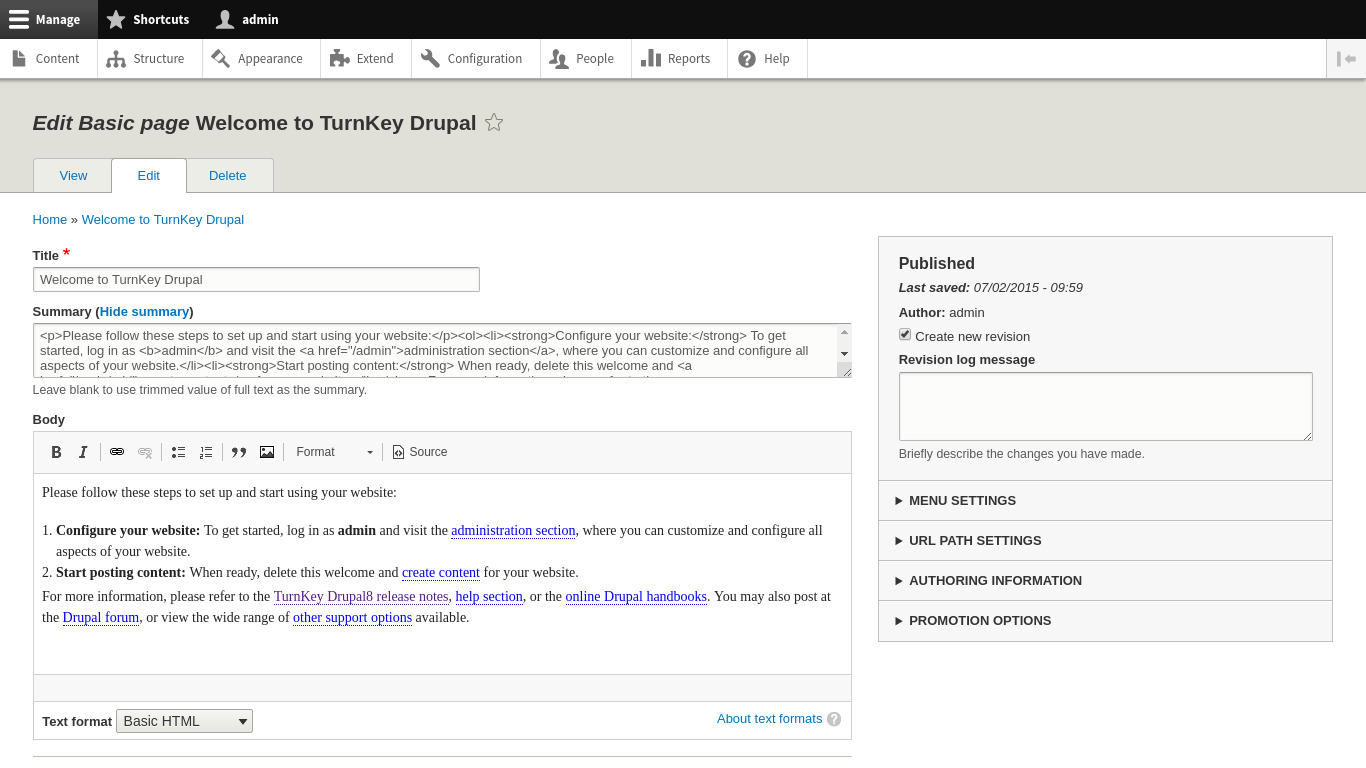Viewport: 1366px width, 768px height.
Task: Click into the Title input field
Action: pos(256,280)
